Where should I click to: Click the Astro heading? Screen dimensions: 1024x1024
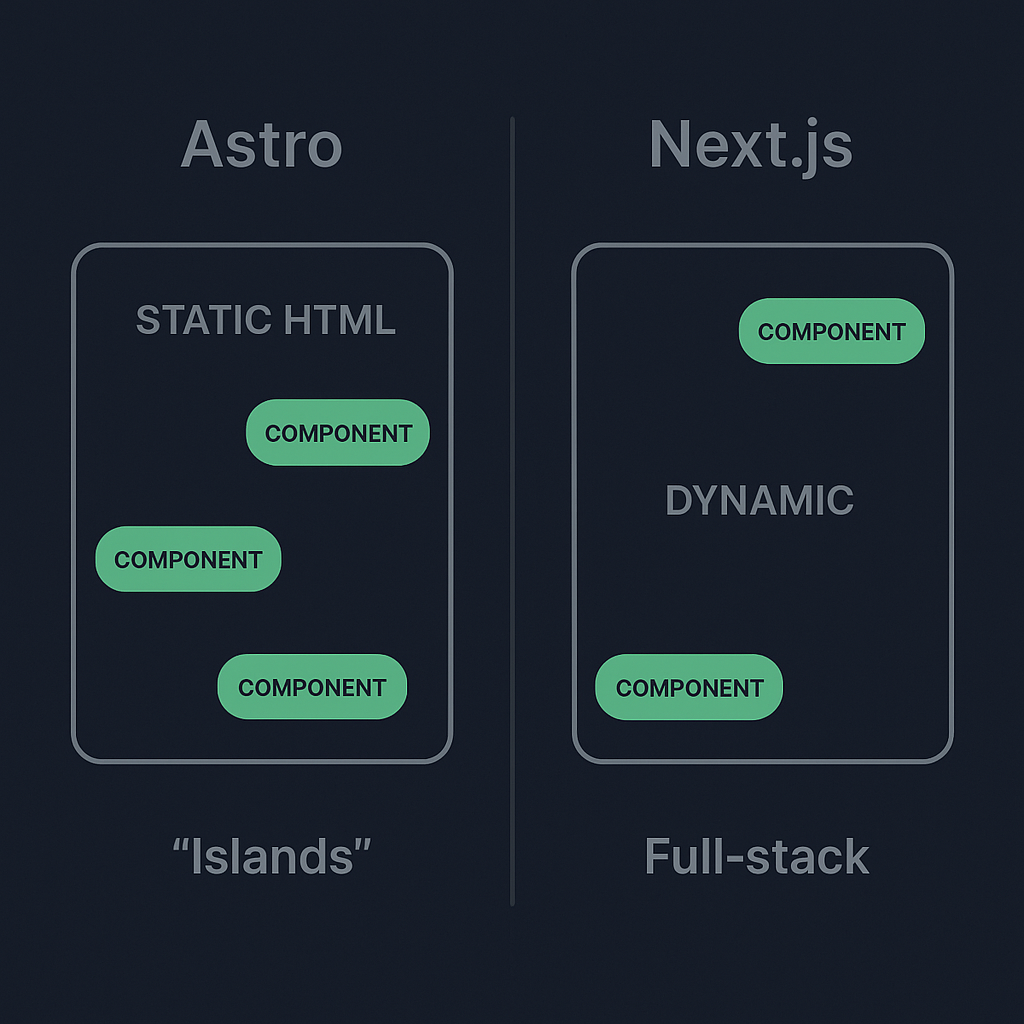pyautogui.click(x=261, y=144)
